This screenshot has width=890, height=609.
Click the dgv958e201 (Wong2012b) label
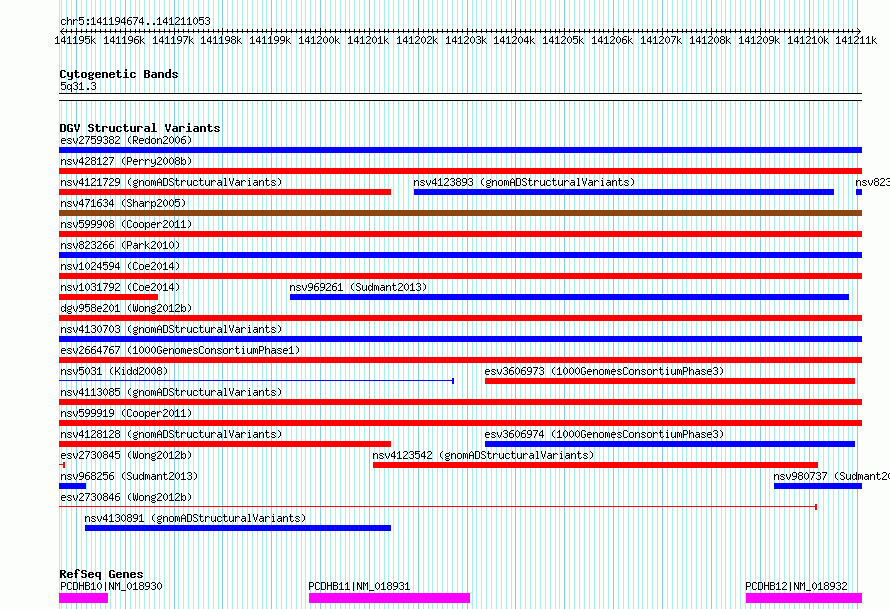(x=126, y=308)
